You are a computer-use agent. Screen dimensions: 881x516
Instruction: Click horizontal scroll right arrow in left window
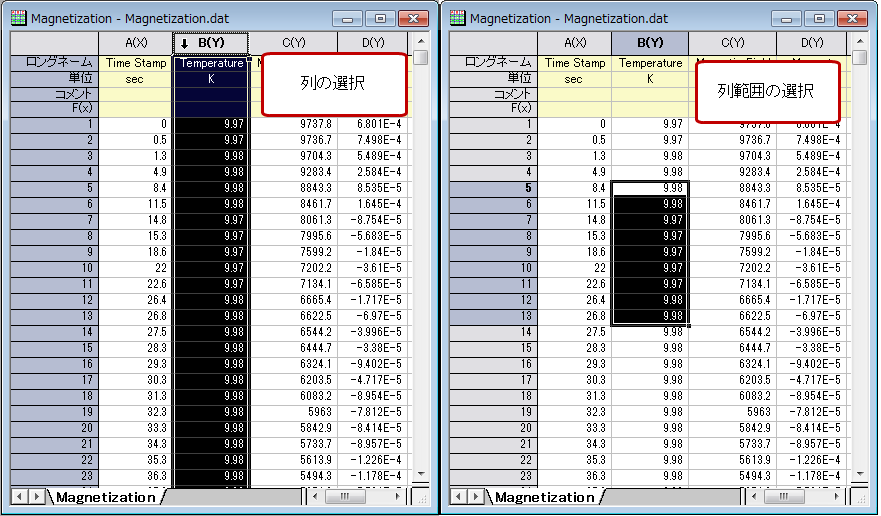pos(397,496)
